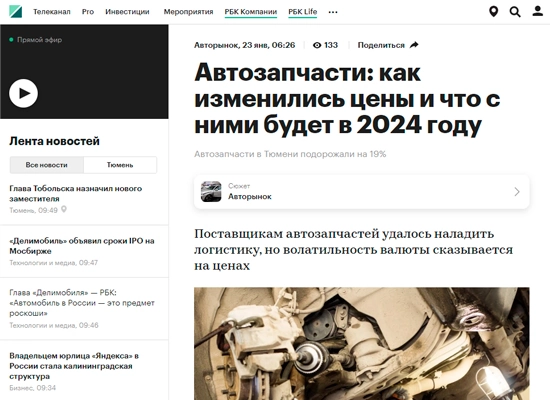Open the location pin icon

(x=493, y=12)
